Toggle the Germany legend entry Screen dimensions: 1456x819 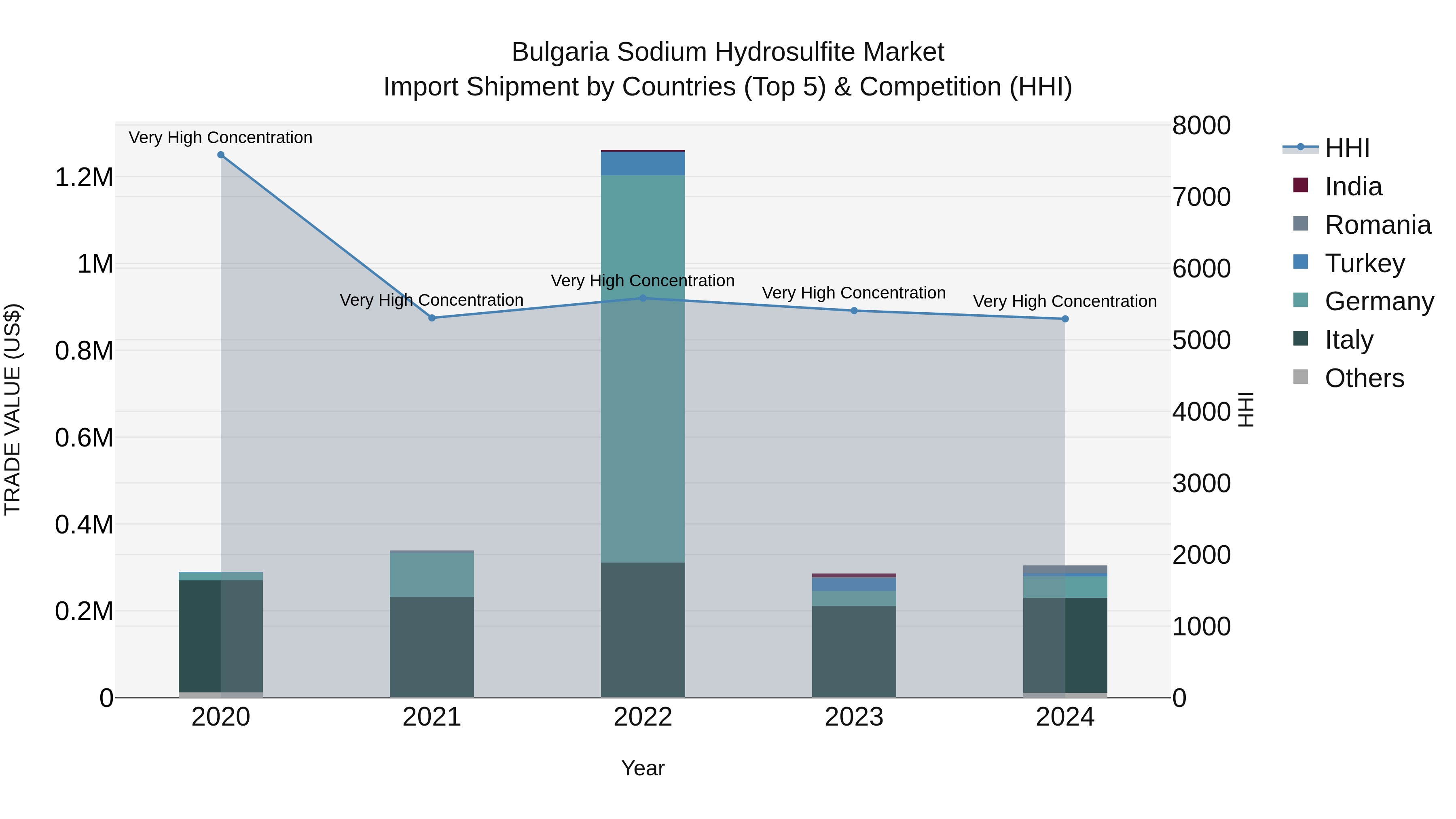coord(1363,301)
